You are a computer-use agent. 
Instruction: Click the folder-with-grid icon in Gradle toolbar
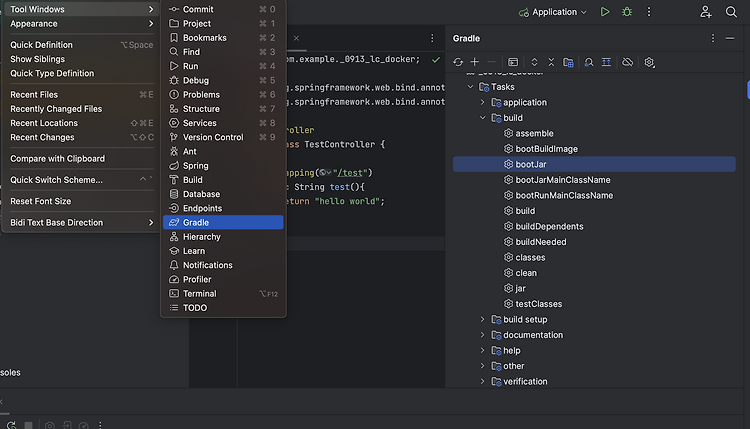pyautogui.click(x=568, y=62)
